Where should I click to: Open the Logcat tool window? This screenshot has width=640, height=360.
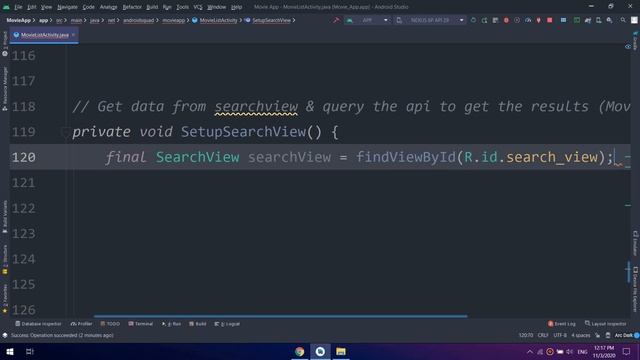pyautogui.click(x=227, y=324)
